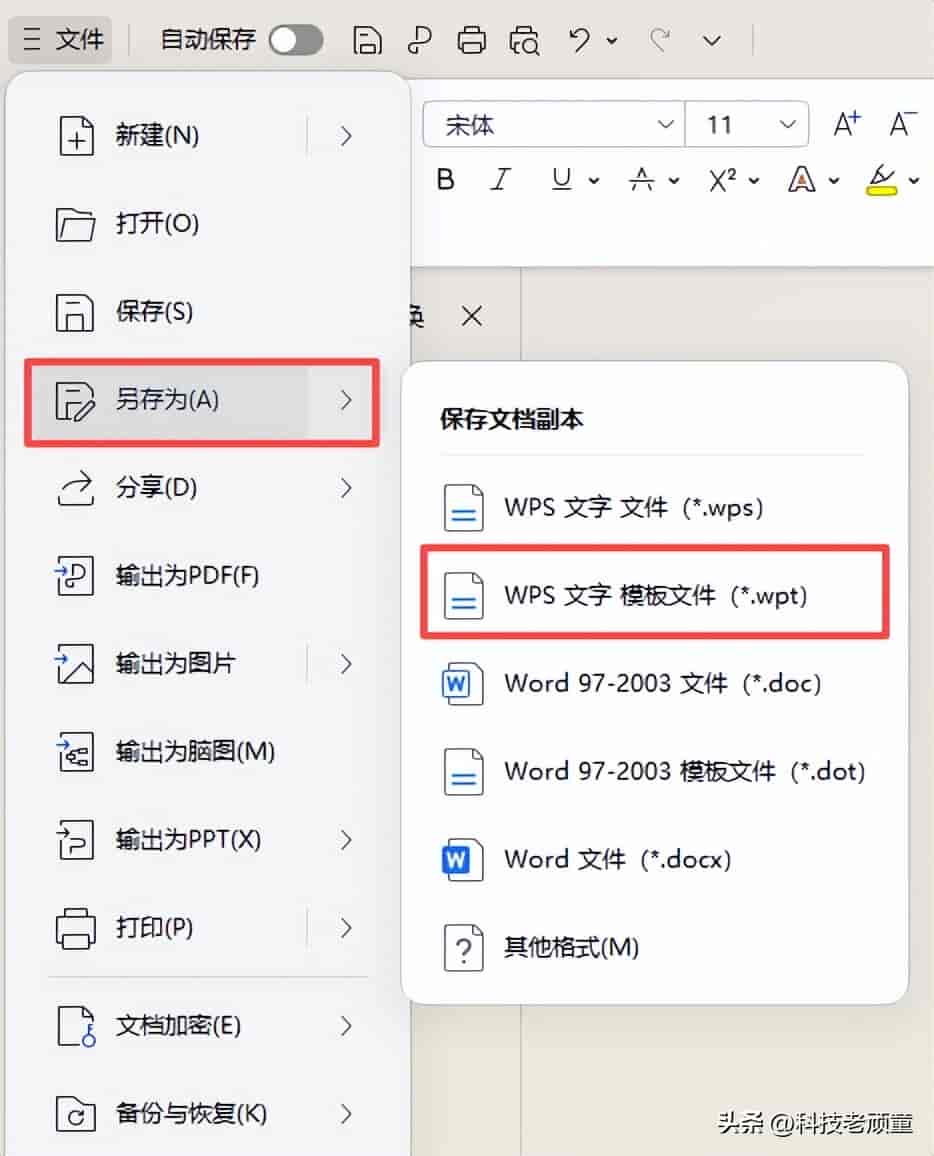The width and height of the screenshot is (934, 1156).
Task: Toggle the 自动保存 switch
Action: [x=296, y=40]
